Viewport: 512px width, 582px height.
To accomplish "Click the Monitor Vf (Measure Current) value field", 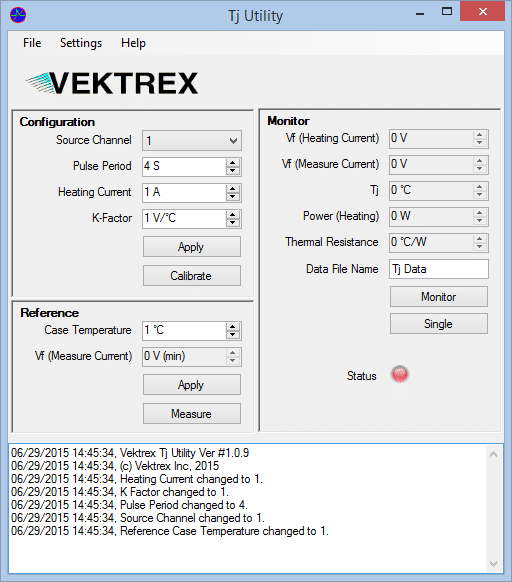I will point(431,165).
